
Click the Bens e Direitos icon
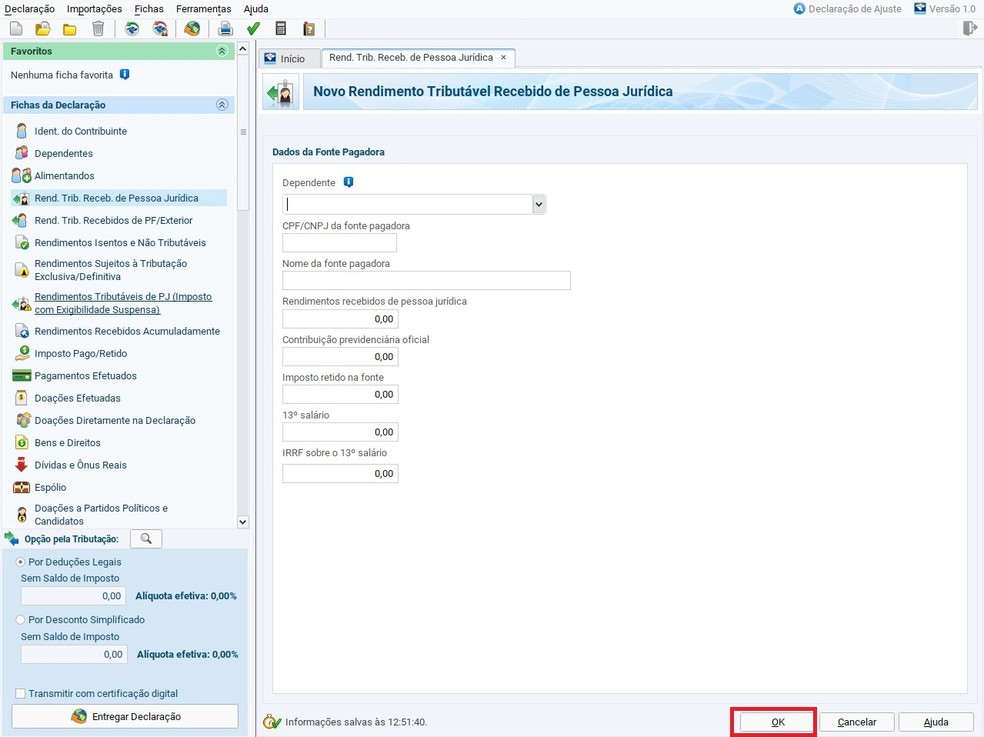point(21,443)
